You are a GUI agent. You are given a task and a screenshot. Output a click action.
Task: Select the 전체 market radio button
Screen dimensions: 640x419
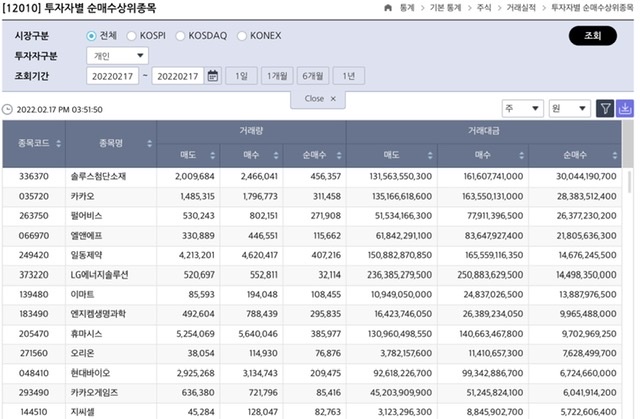pyautogui.click(x=92, y=36)
